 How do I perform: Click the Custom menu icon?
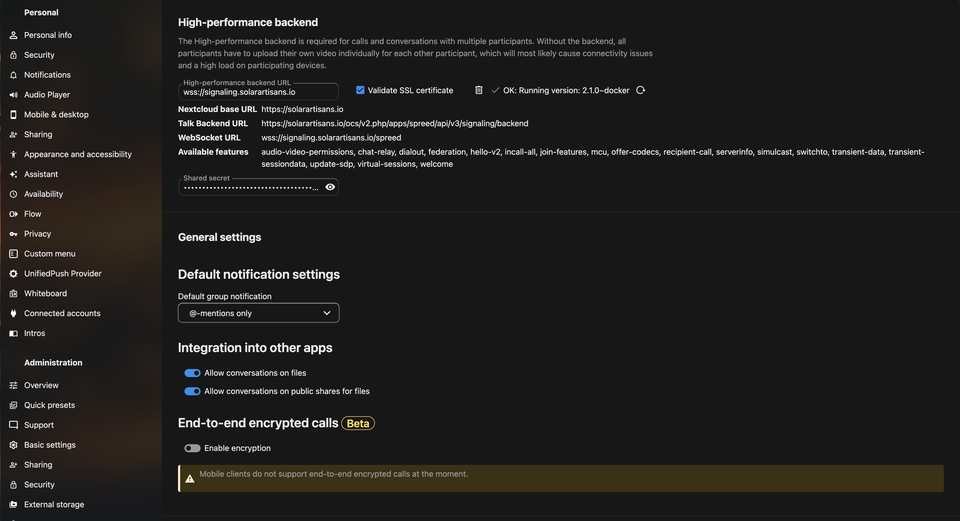click(13, 253)
